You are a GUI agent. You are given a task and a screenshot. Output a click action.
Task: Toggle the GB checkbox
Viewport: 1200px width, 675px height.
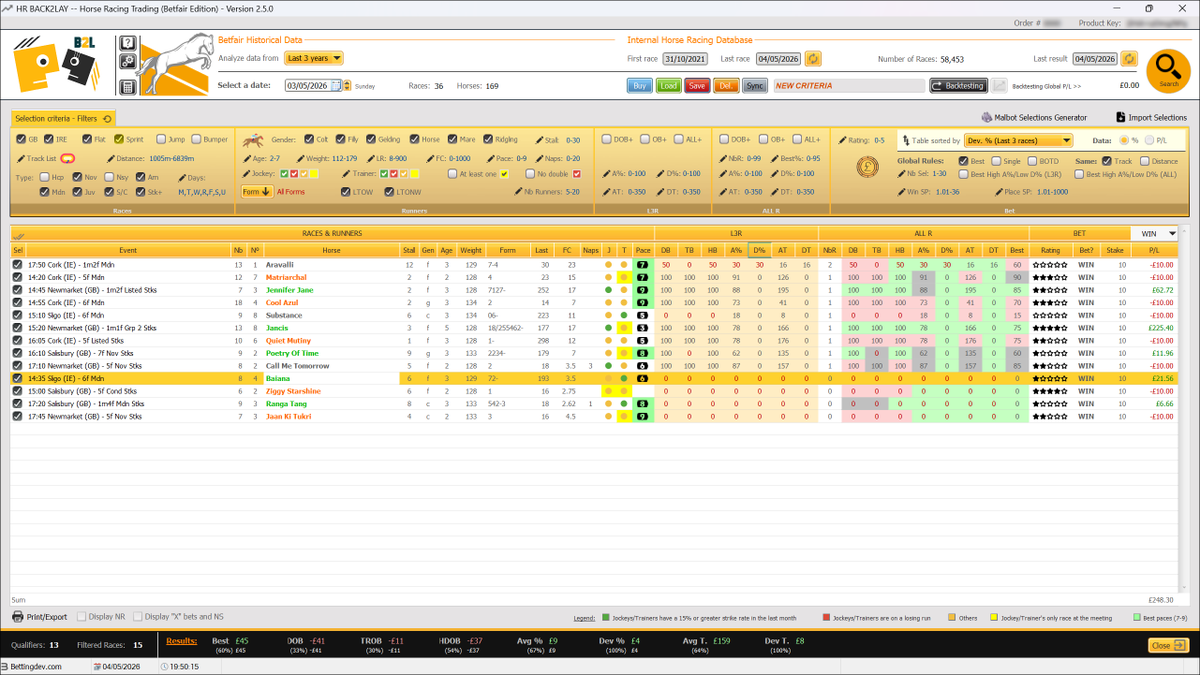click(x=21, y=139)
